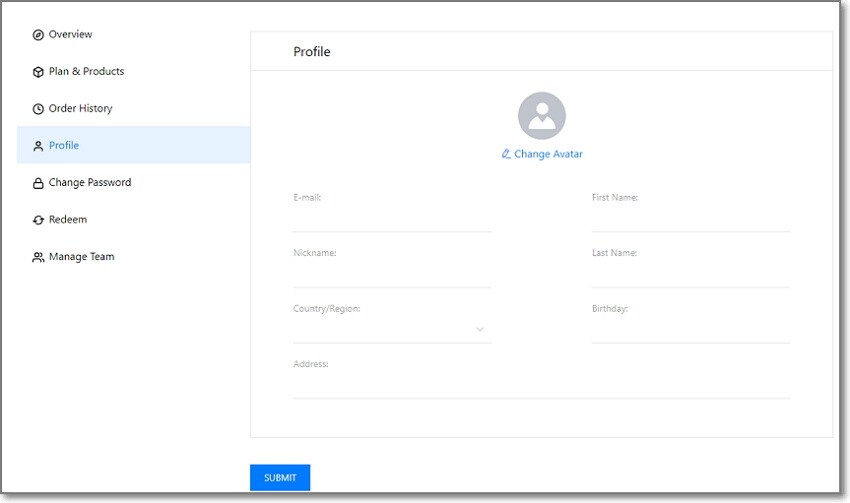Focus the E-mail input field
The height and width of the screenshot is (503, 850).
click(x=392, y=219)
